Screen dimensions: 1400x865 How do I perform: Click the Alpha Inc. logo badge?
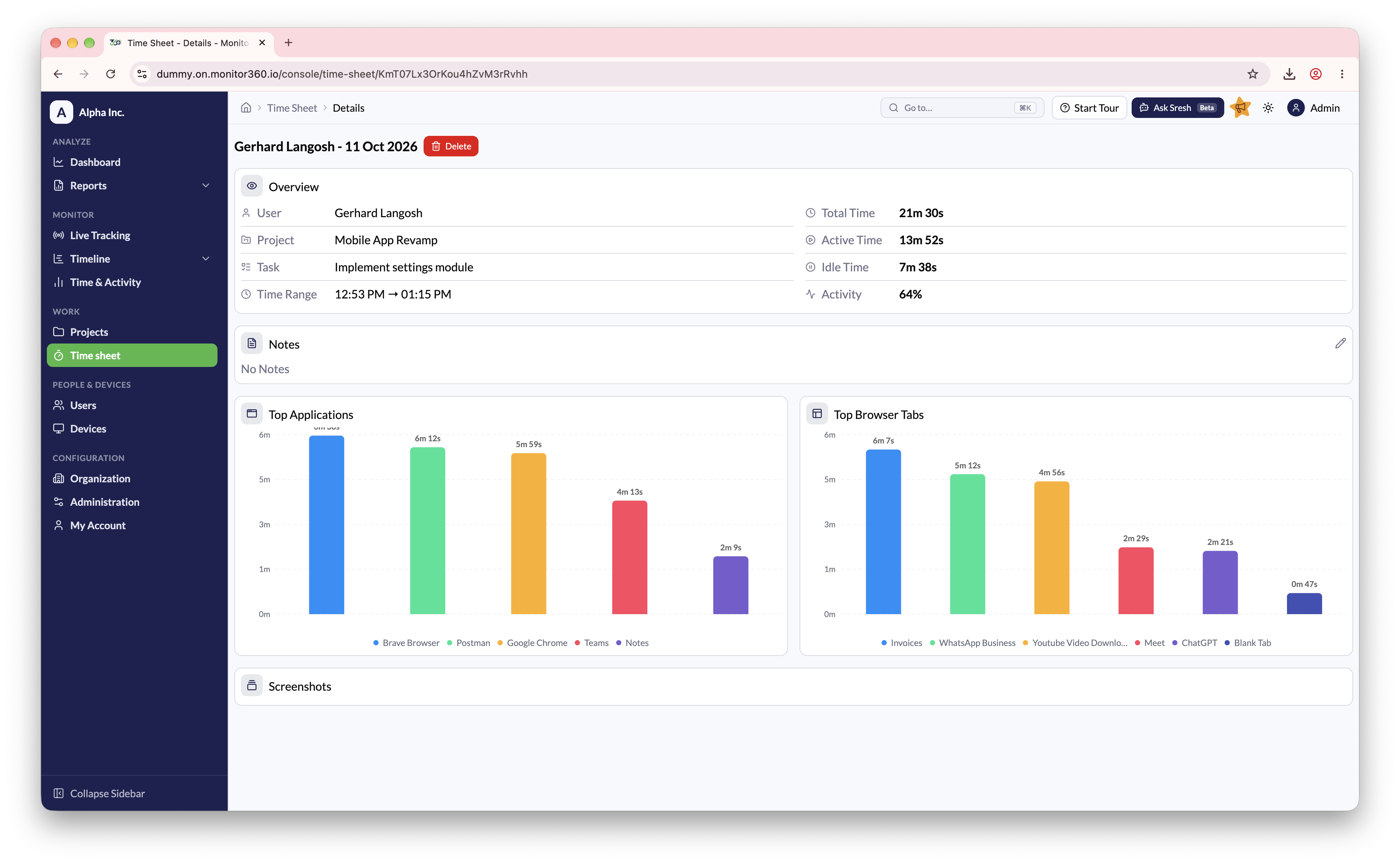61,112
